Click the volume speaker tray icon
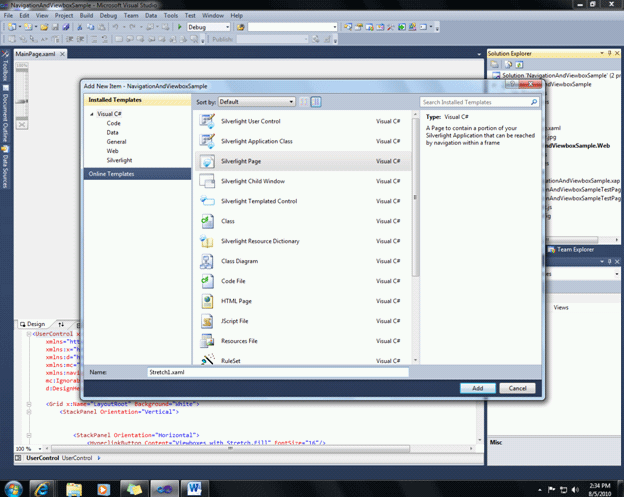The width and height of the screenshot is (624, 497). pyautogui.click(x=575, y=489)
